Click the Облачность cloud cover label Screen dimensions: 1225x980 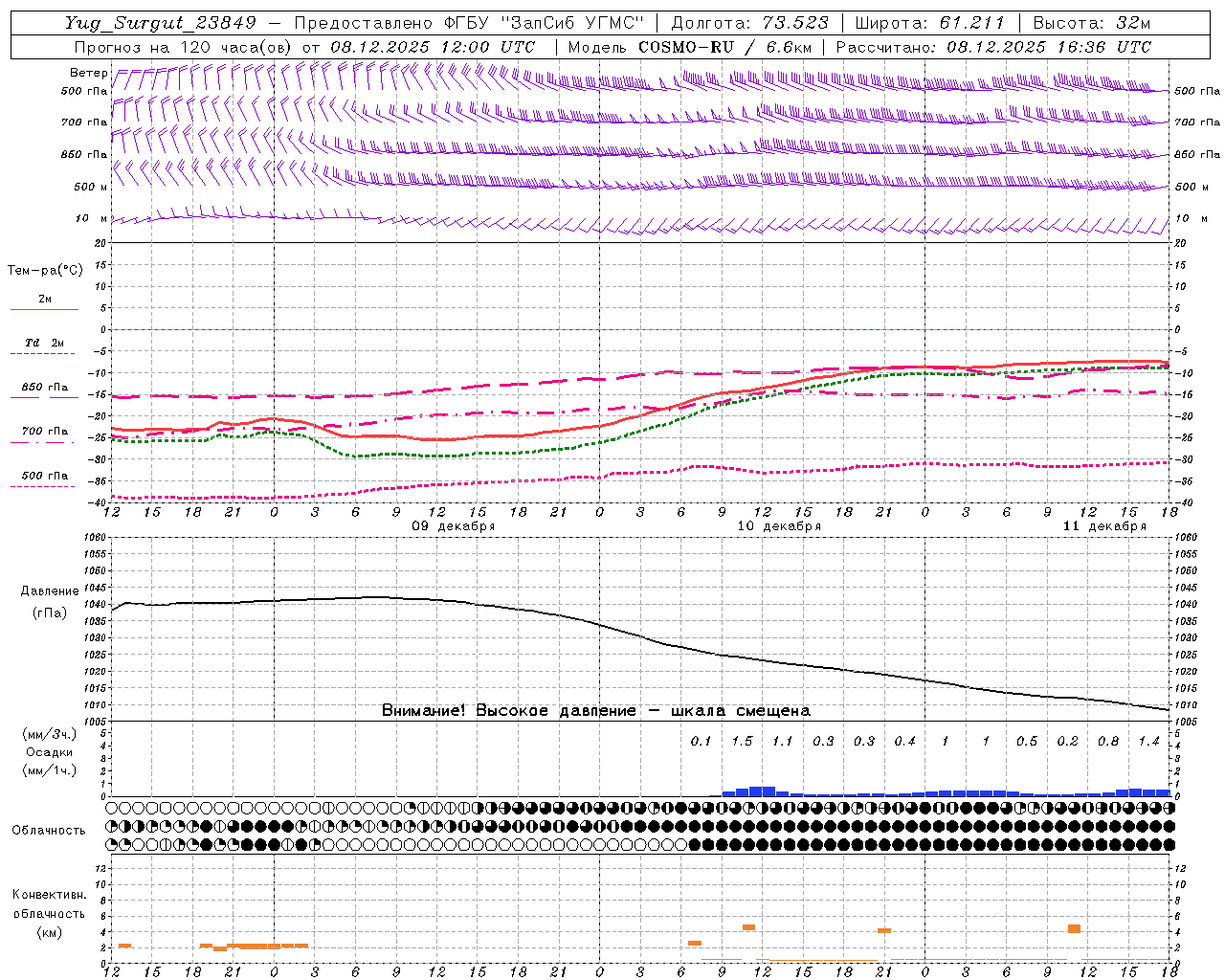(49, 831)
